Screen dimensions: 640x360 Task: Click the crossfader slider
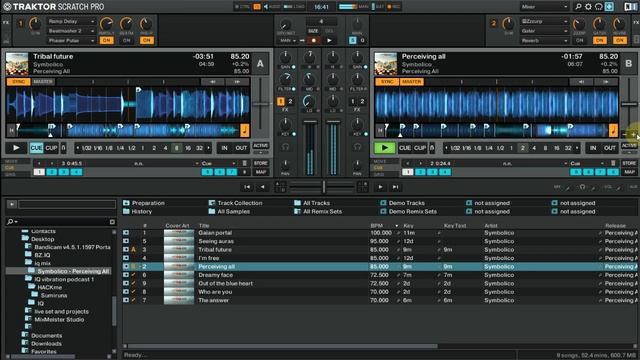(x=324, y=187)
